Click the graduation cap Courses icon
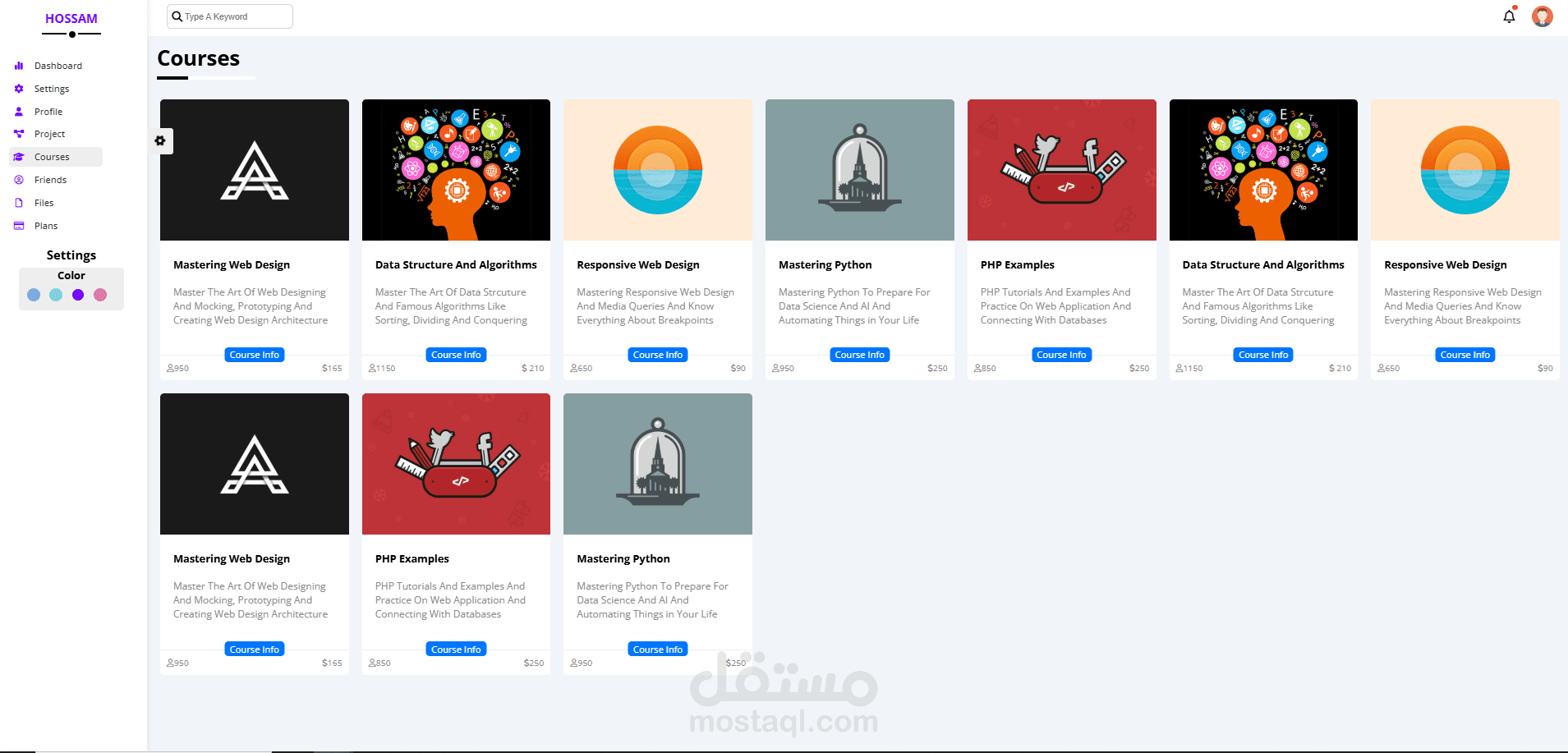This screenshot has width=1568, height=753. pos(19,157)
